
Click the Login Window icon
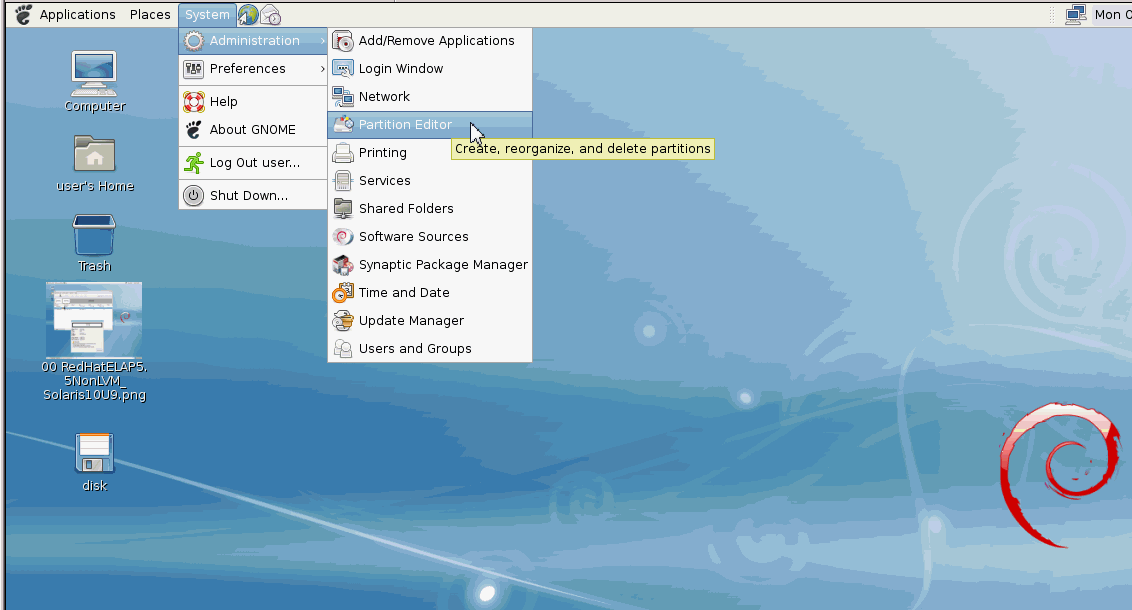pyautogui.click(x=343, y=69)
